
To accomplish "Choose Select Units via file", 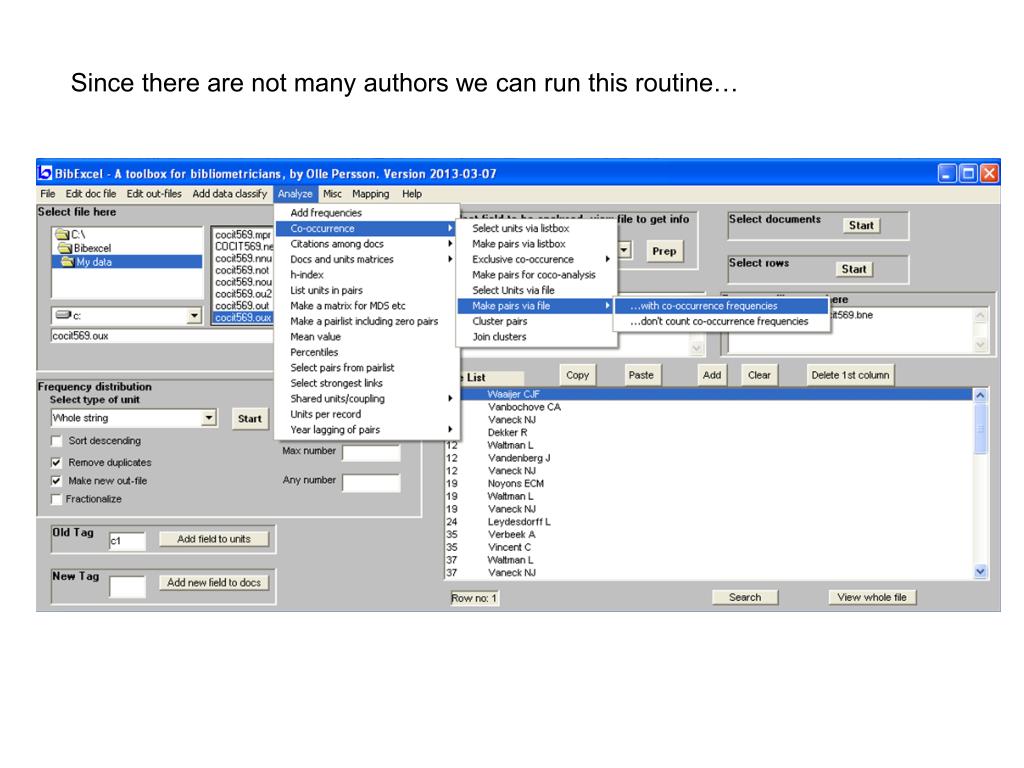I will 536,291.
